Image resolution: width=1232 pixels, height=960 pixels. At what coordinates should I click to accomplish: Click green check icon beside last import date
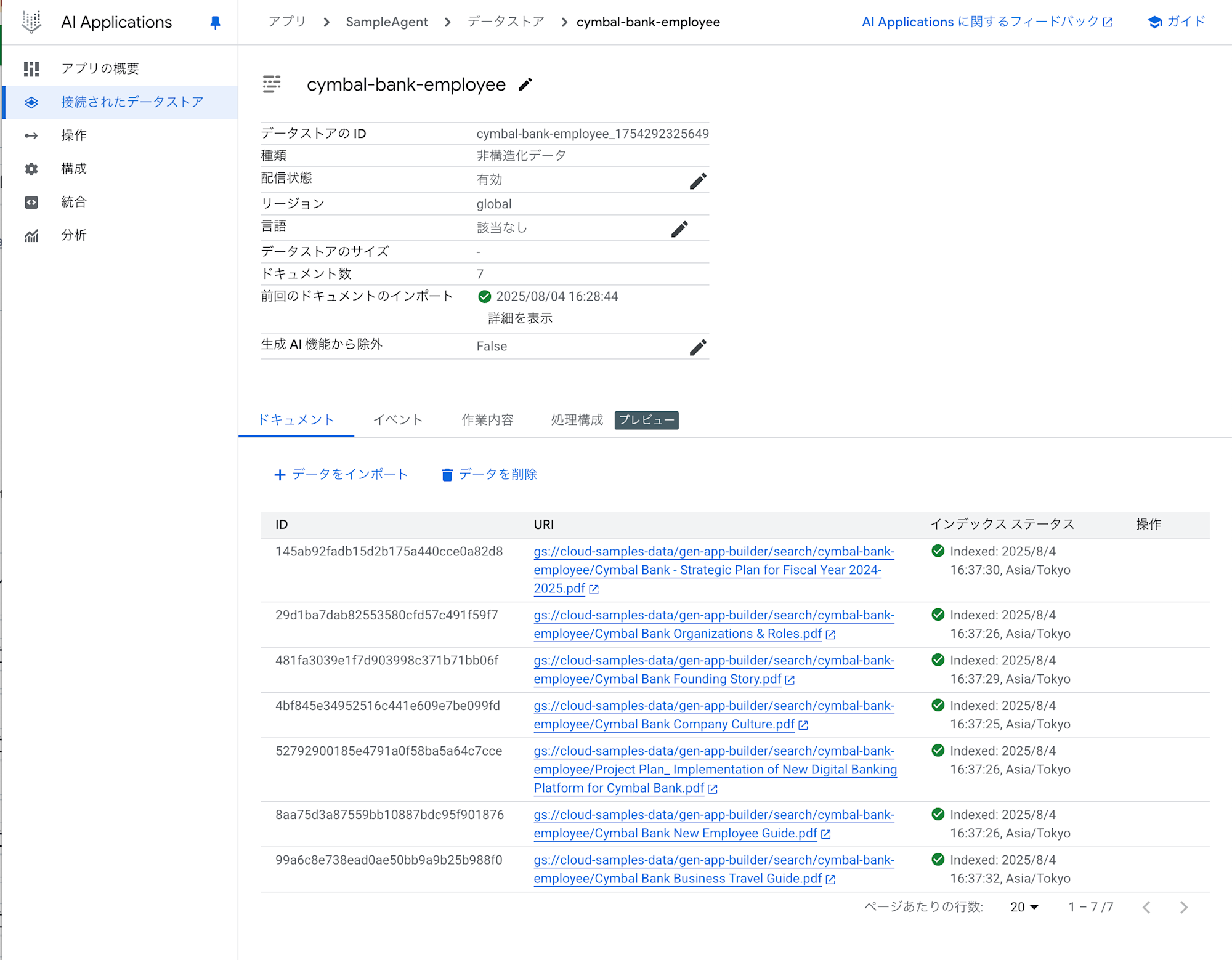(485, 297)
